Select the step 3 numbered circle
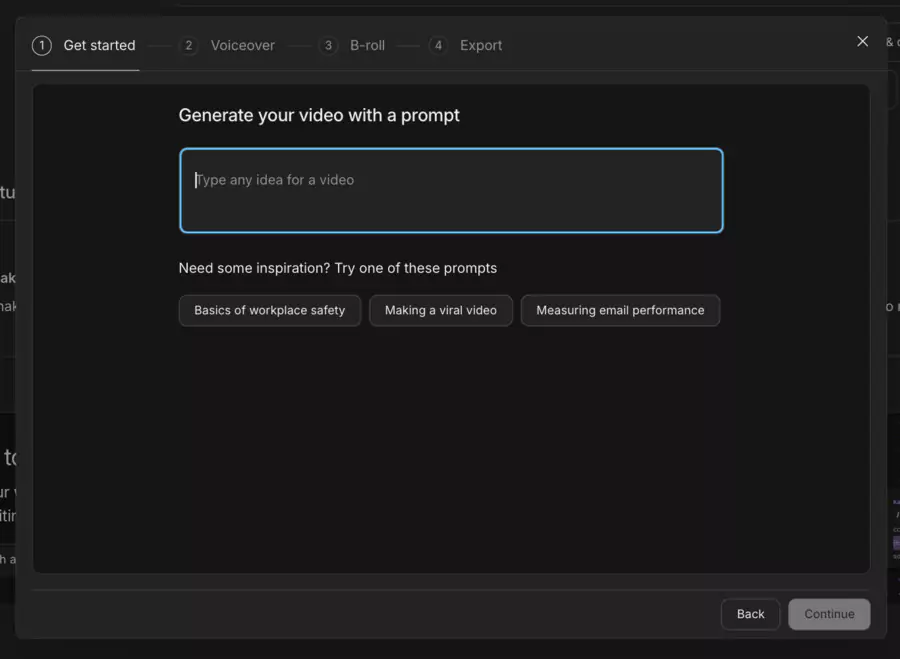The image size is (900, 659). coord(329,45)
